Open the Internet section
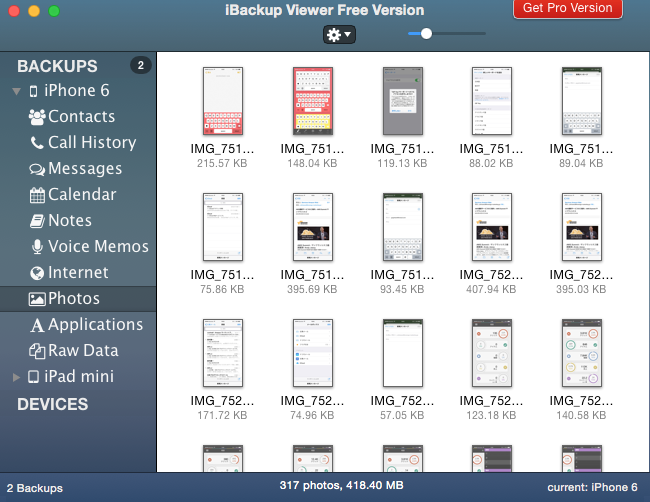 coord(78,273)
